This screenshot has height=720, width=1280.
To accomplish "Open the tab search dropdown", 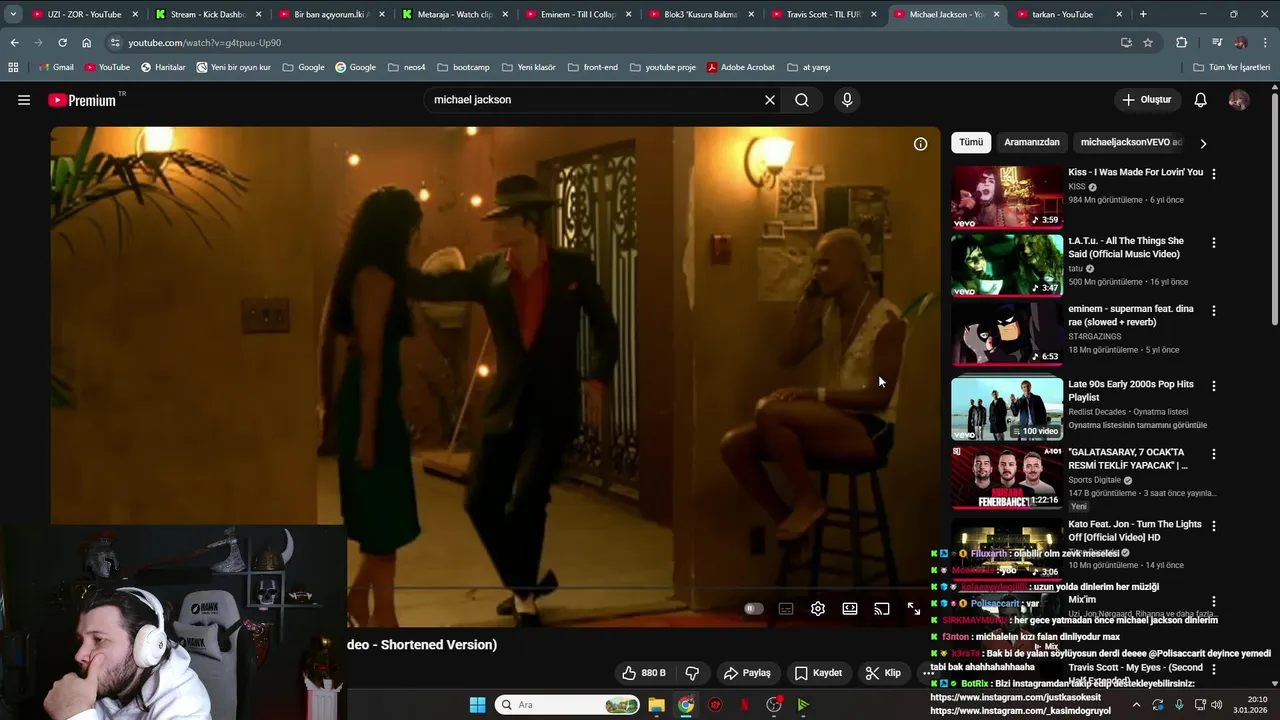I will click(x=12, y=15).
